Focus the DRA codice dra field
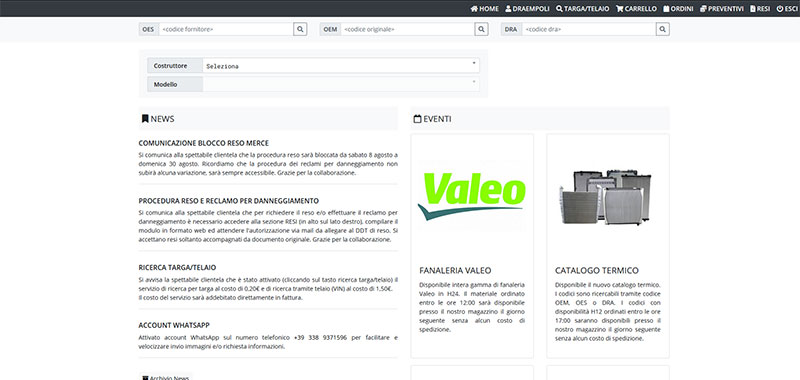This screenshot has width=800, height=380. point(589,30)
